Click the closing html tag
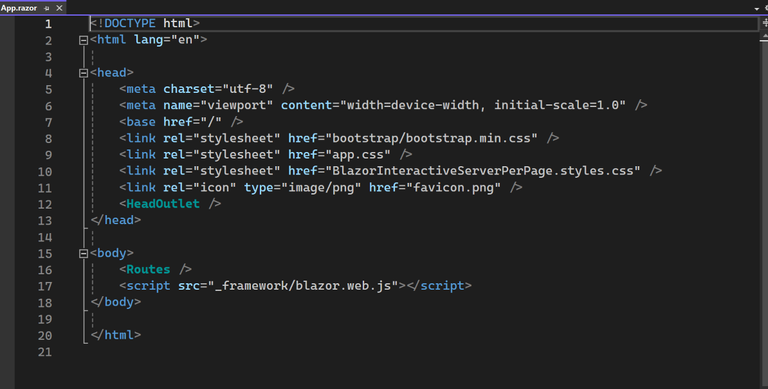 coord(116,335)
